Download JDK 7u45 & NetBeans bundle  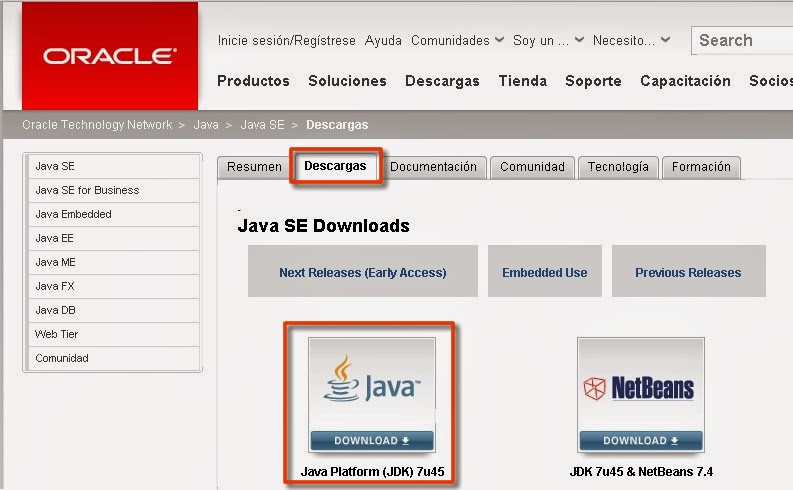641,440
